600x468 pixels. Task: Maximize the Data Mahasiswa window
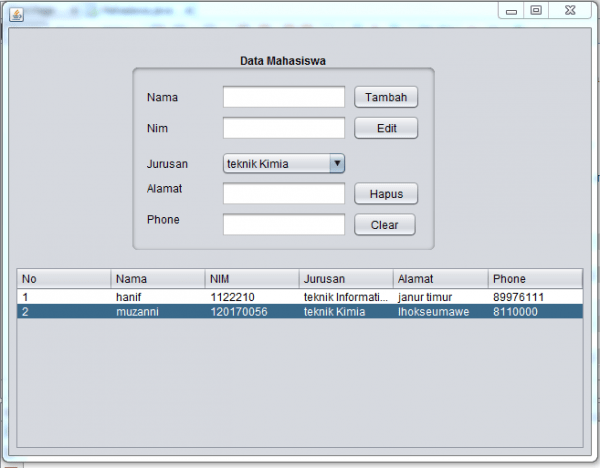tap(536, 11)
